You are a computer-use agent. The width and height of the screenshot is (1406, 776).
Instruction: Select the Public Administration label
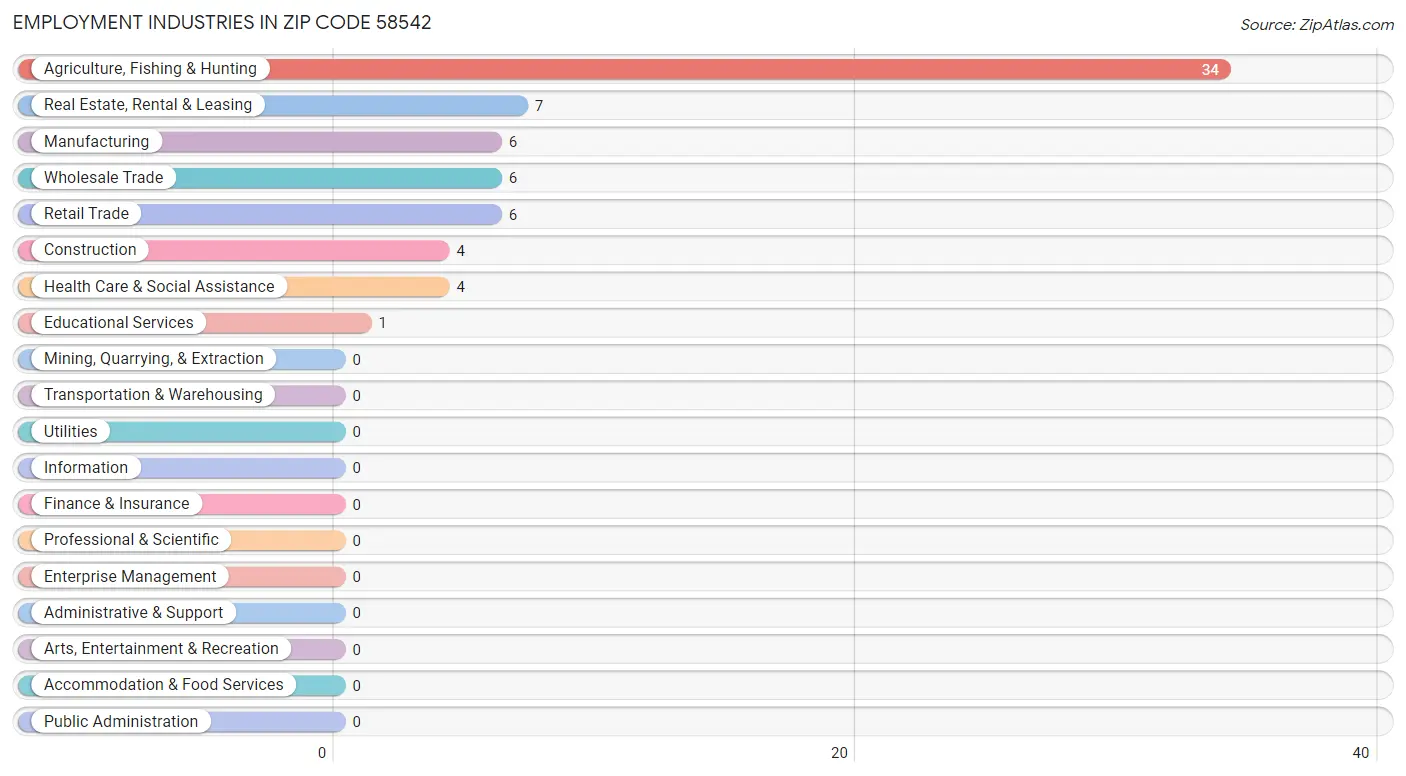tap(121, 722)
